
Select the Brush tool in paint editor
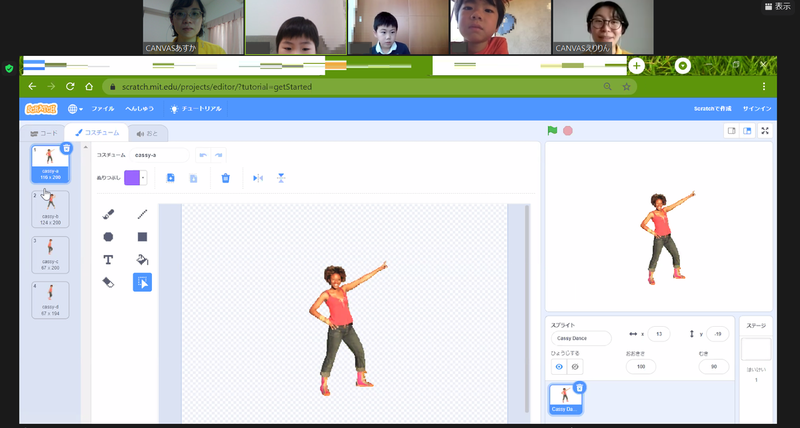(109, 214)
